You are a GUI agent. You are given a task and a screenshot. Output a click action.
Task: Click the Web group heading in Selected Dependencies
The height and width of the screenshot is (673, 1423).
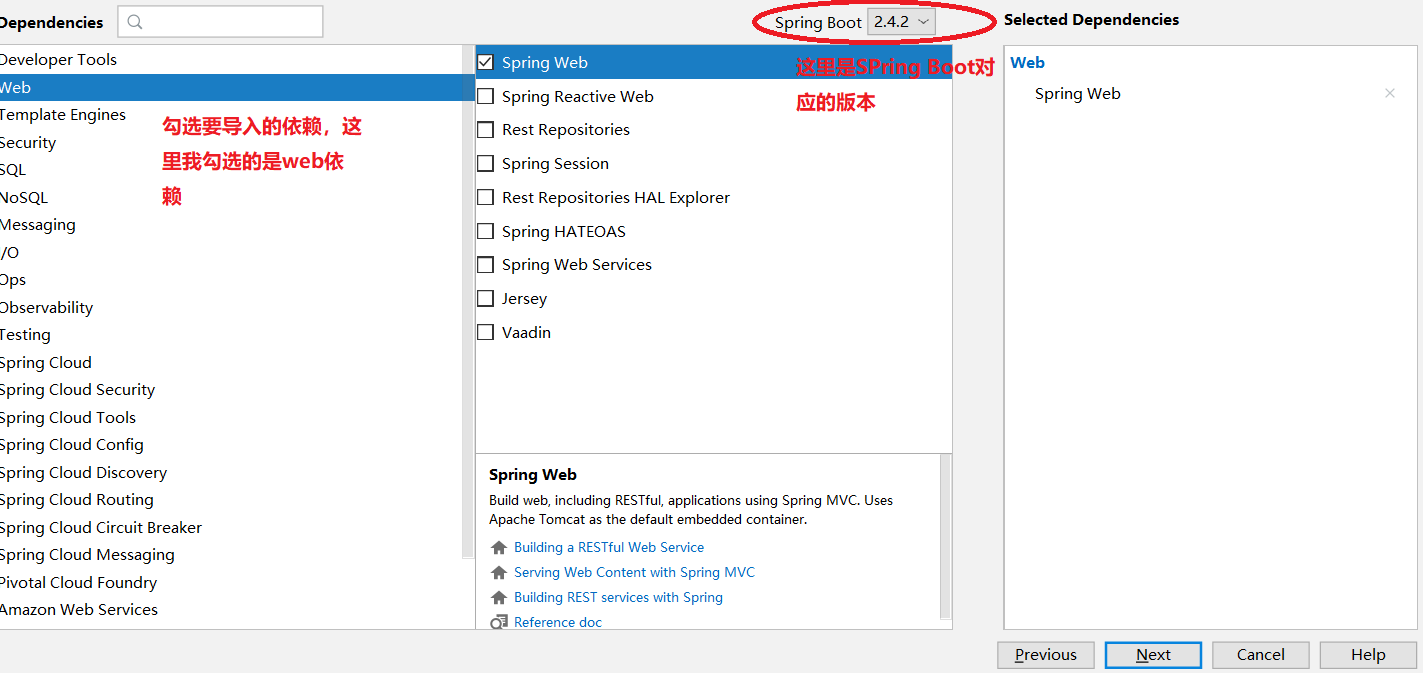pos(1027,63)
